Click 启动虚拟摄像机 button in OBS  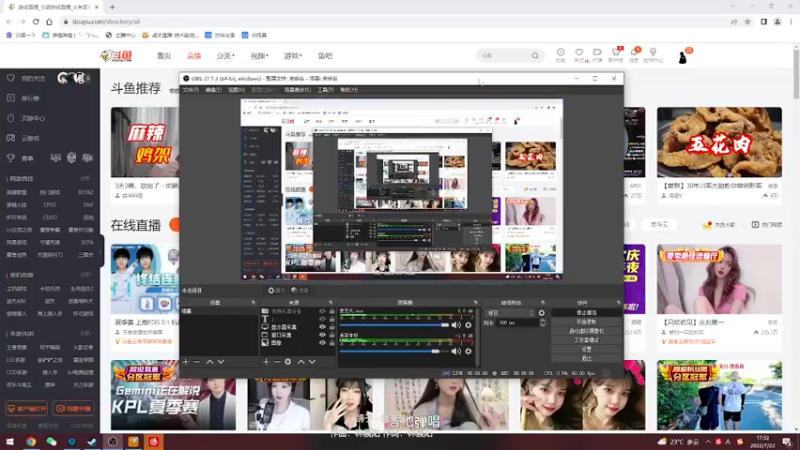[586, 331]
